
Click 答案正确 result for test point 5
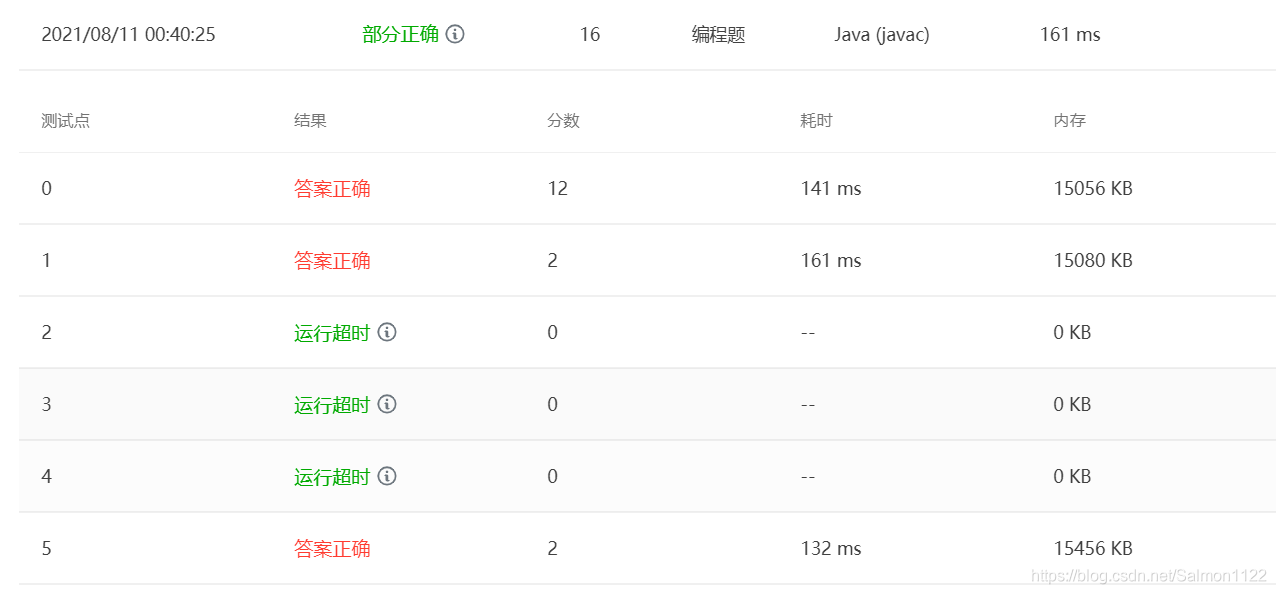tap(332, 548)
